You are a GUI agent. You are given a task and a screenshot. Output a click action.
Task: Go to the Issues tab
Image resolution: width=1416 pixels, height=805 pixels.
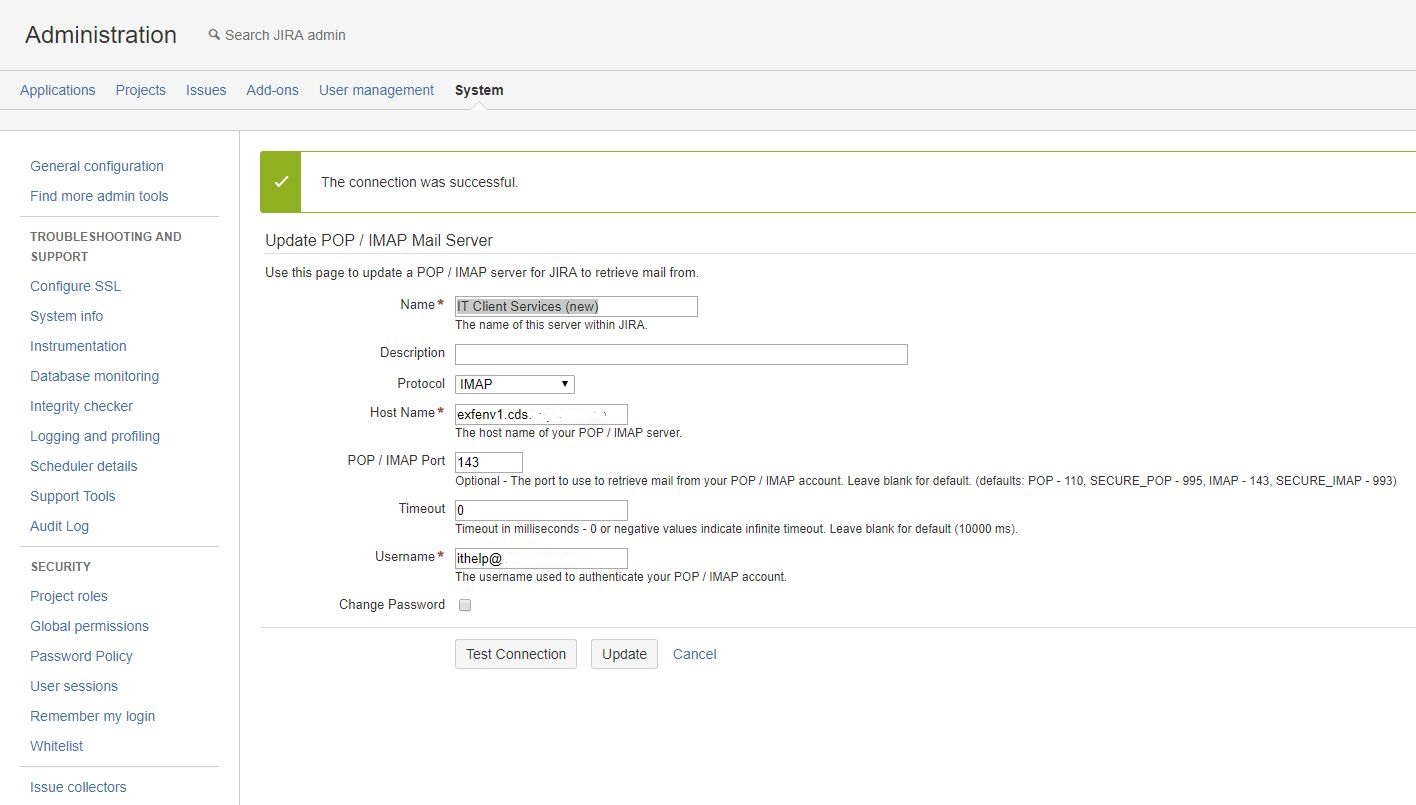[x=206, y=90]
